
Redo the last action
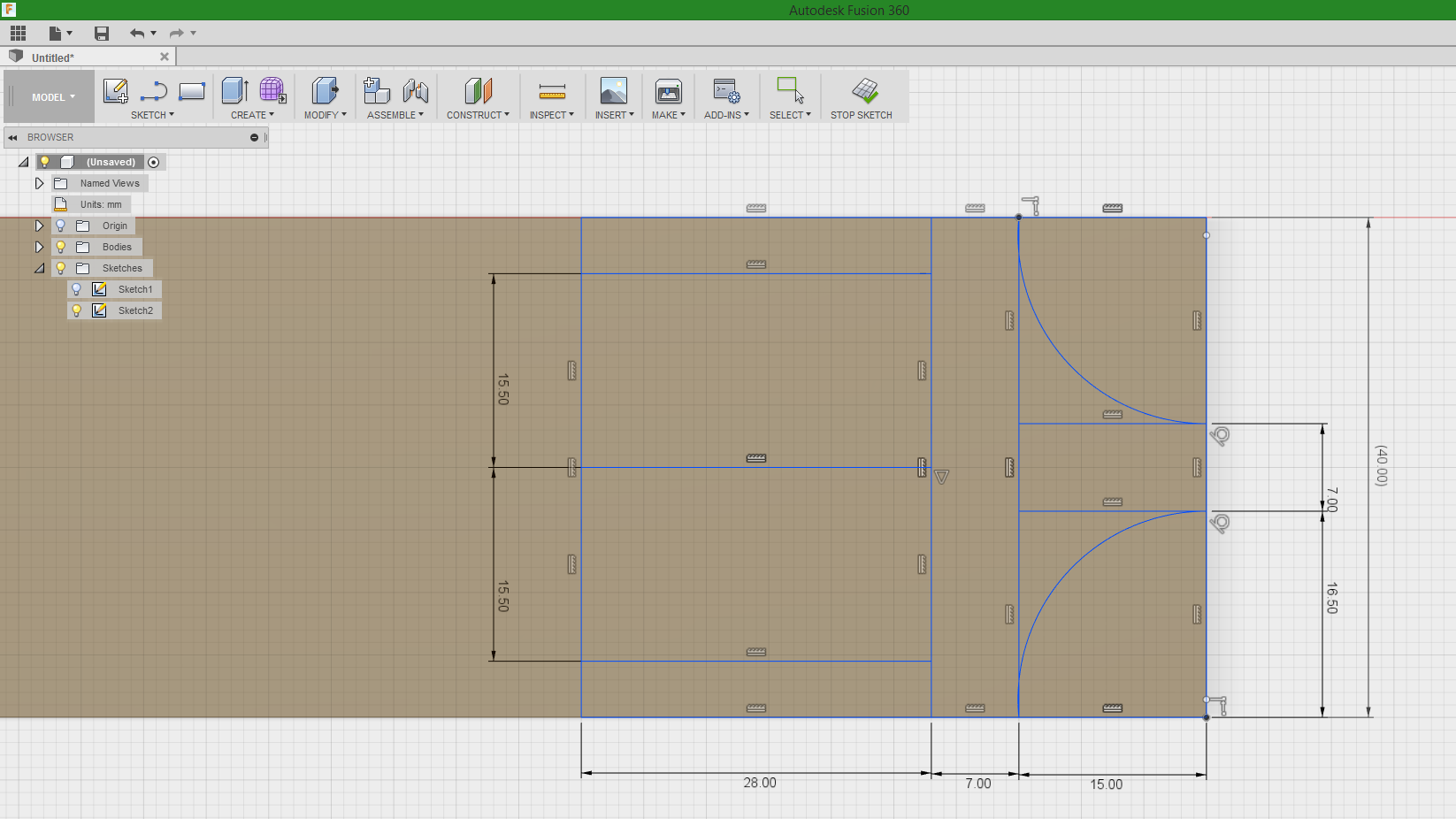click(176, 34)
